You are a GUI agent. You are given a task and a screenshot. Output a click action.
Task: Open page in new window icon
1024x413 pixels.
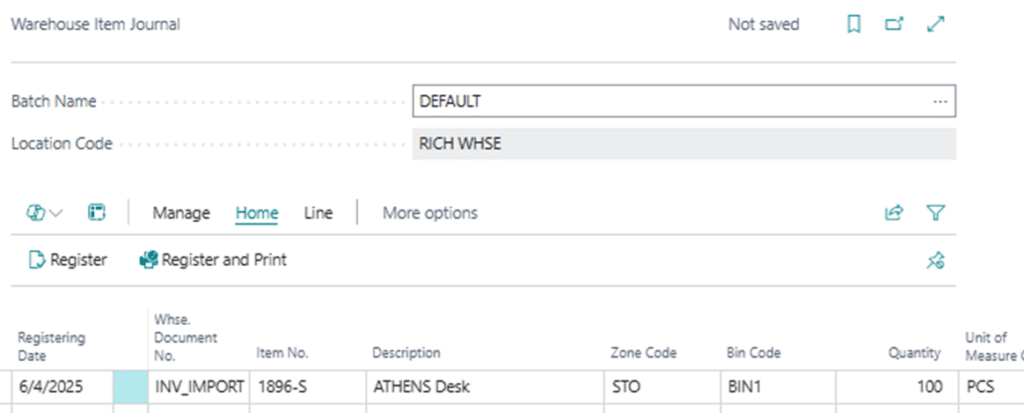[x=894, y=25]
